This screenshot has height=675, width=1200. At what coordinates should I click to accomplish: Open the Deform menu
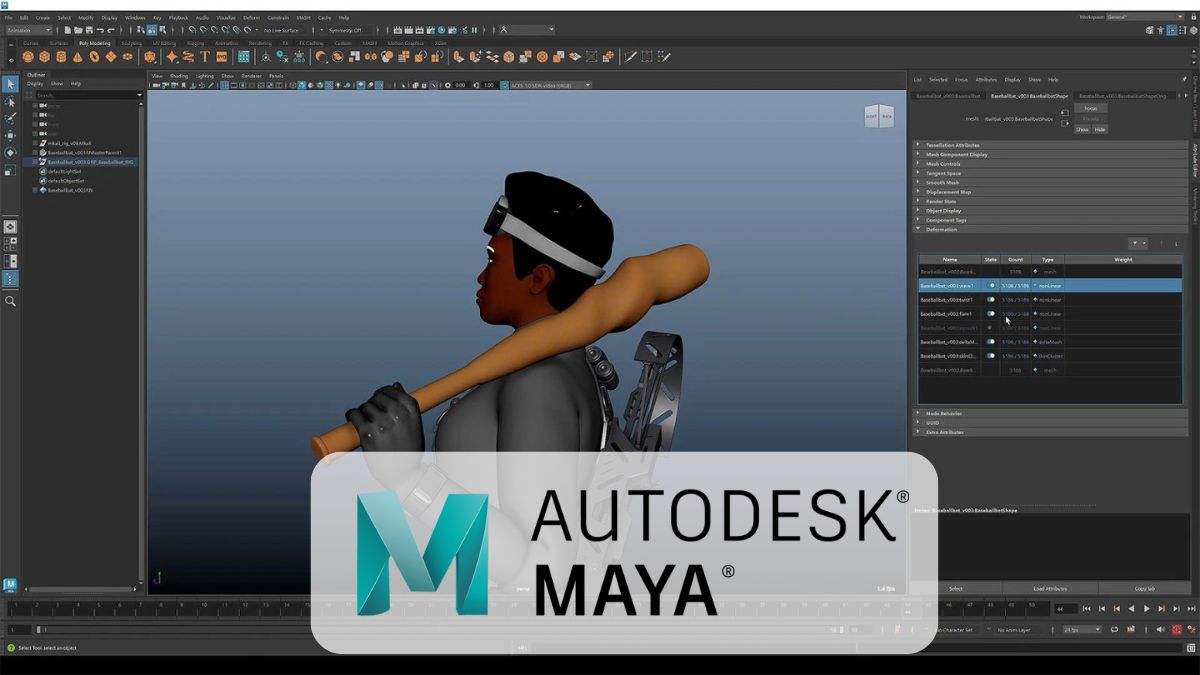click(251, 17)
